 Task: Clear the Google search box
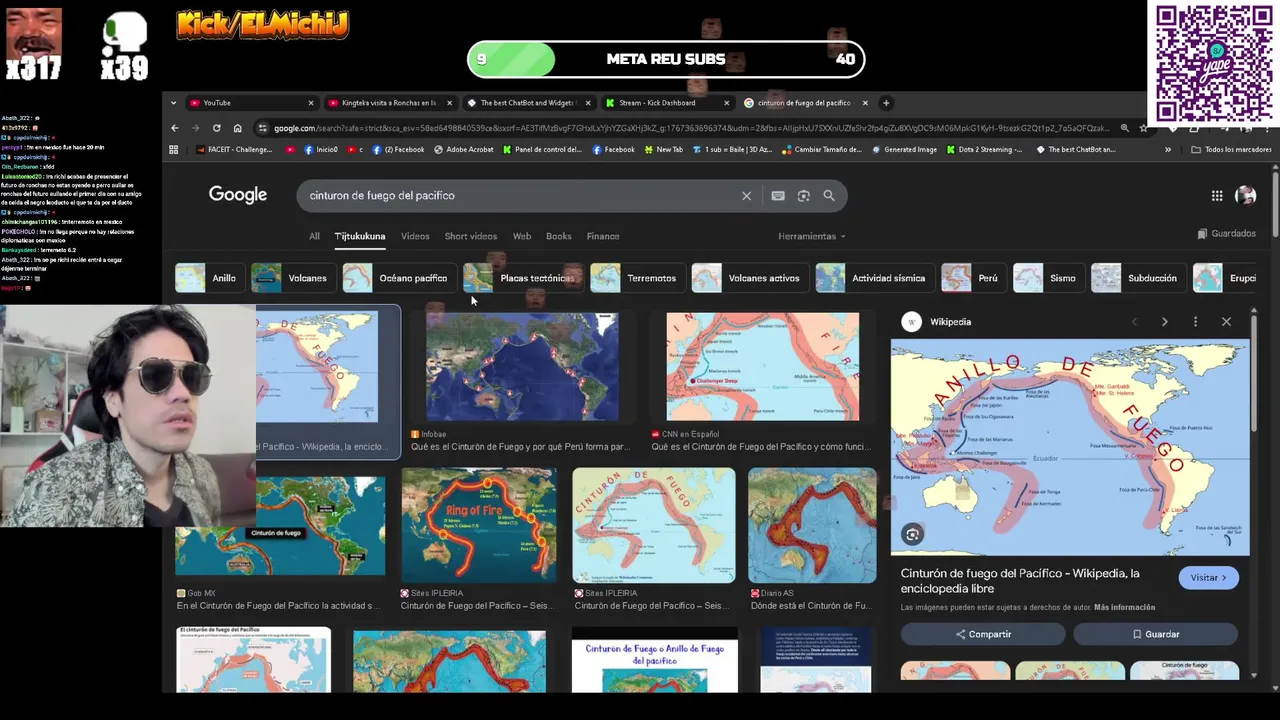point(746,196)
